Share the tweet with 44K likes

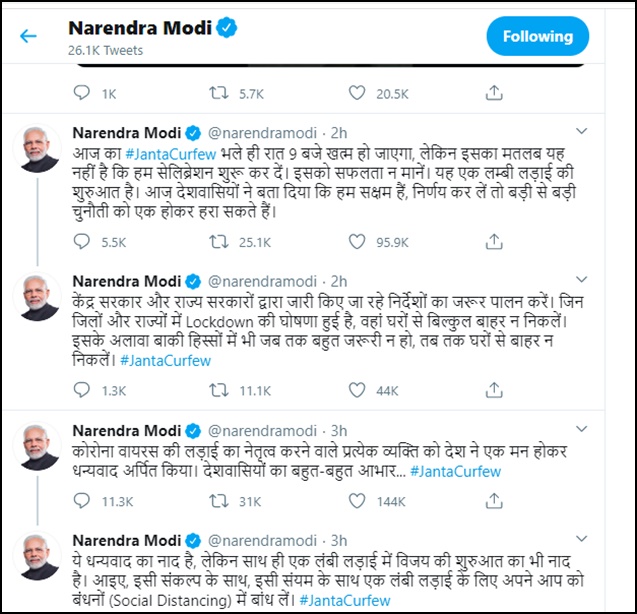[x=494, y=390]
